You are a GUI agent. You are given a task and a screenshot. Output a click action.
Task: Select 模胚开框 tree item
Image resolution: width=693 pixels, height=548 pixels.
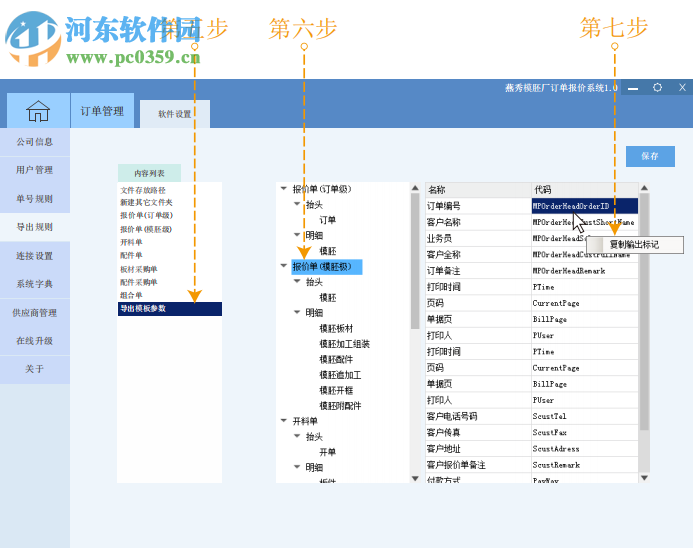point(336,390)
